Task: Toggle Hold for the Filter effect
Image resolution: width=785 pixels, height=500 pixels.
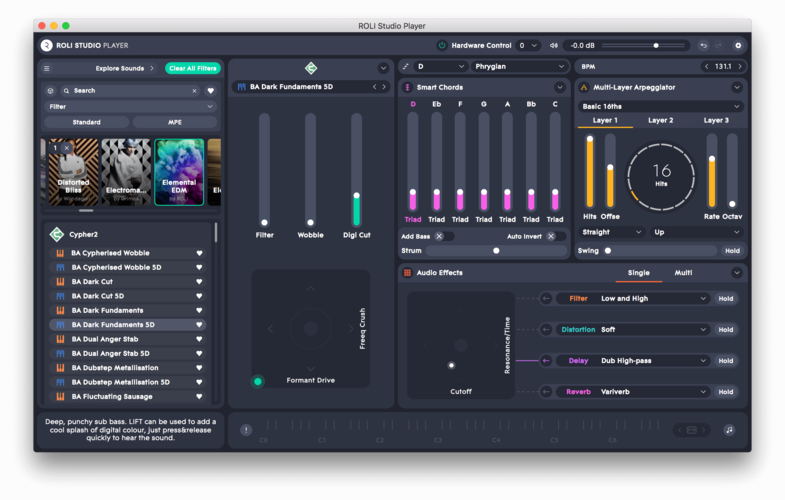Action: (725, 299)
